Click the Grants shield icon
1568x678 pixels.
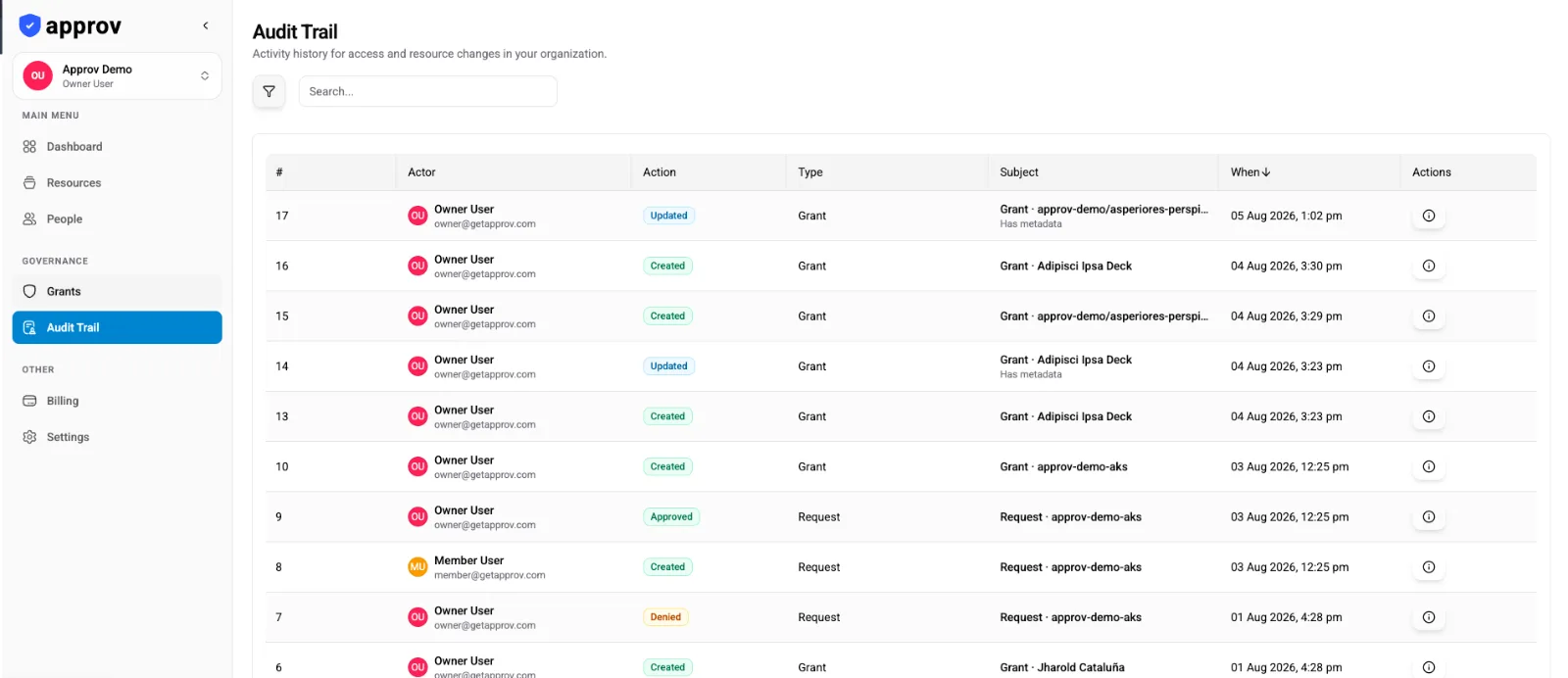coord(29,292)
